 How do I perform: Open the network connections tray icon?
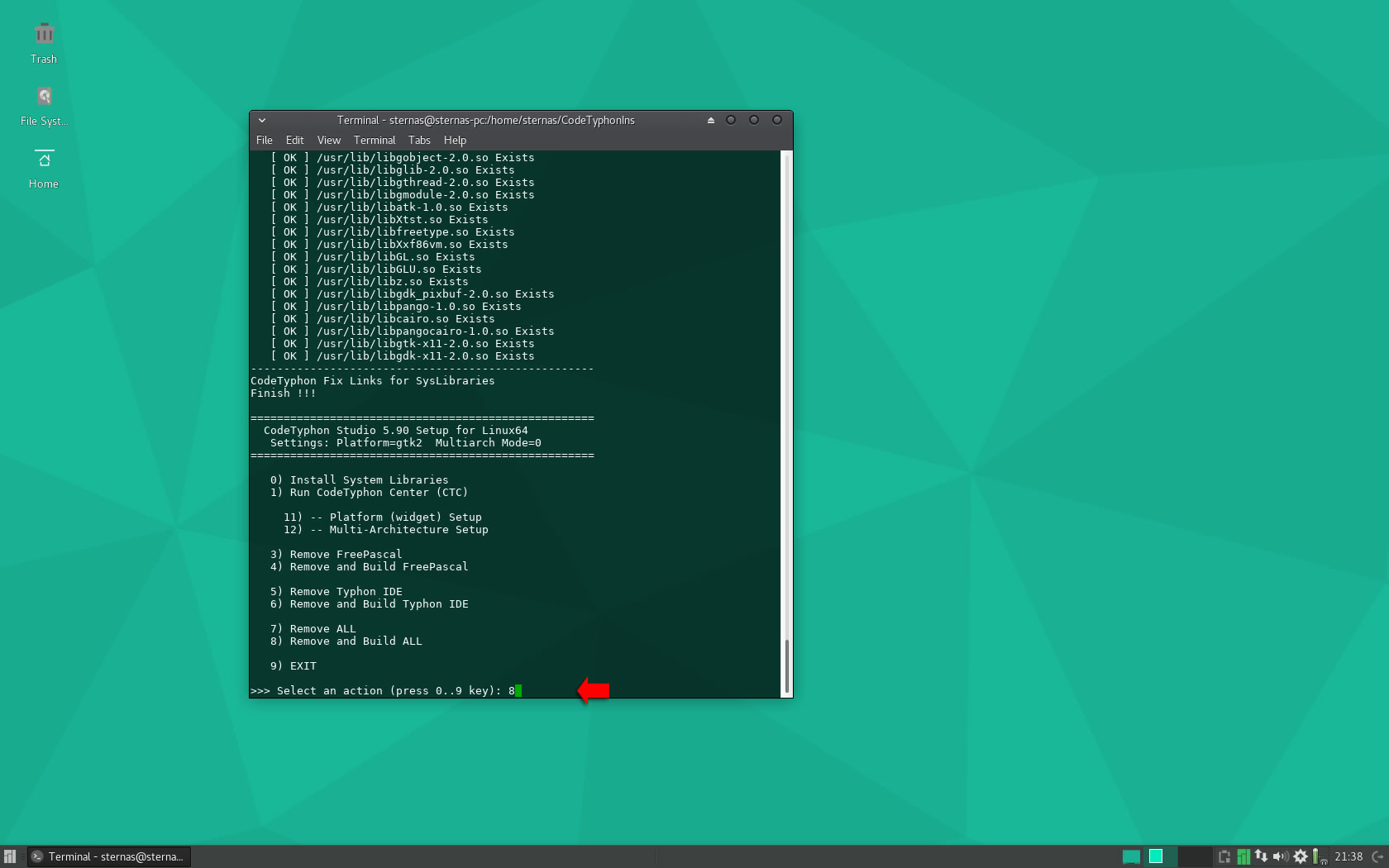1262,856
